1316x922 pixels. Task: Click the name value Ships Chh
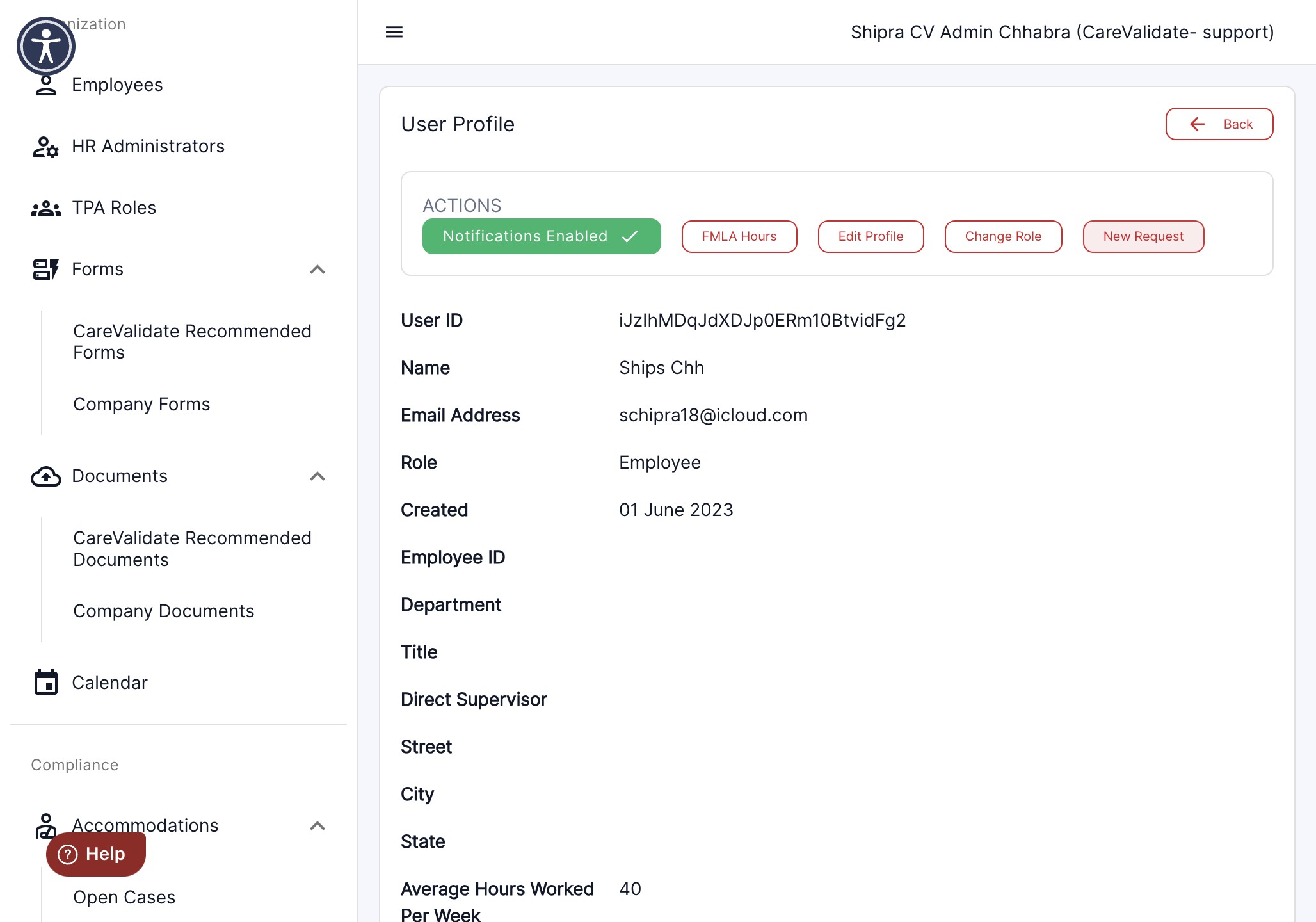click(x=661, y=368)
